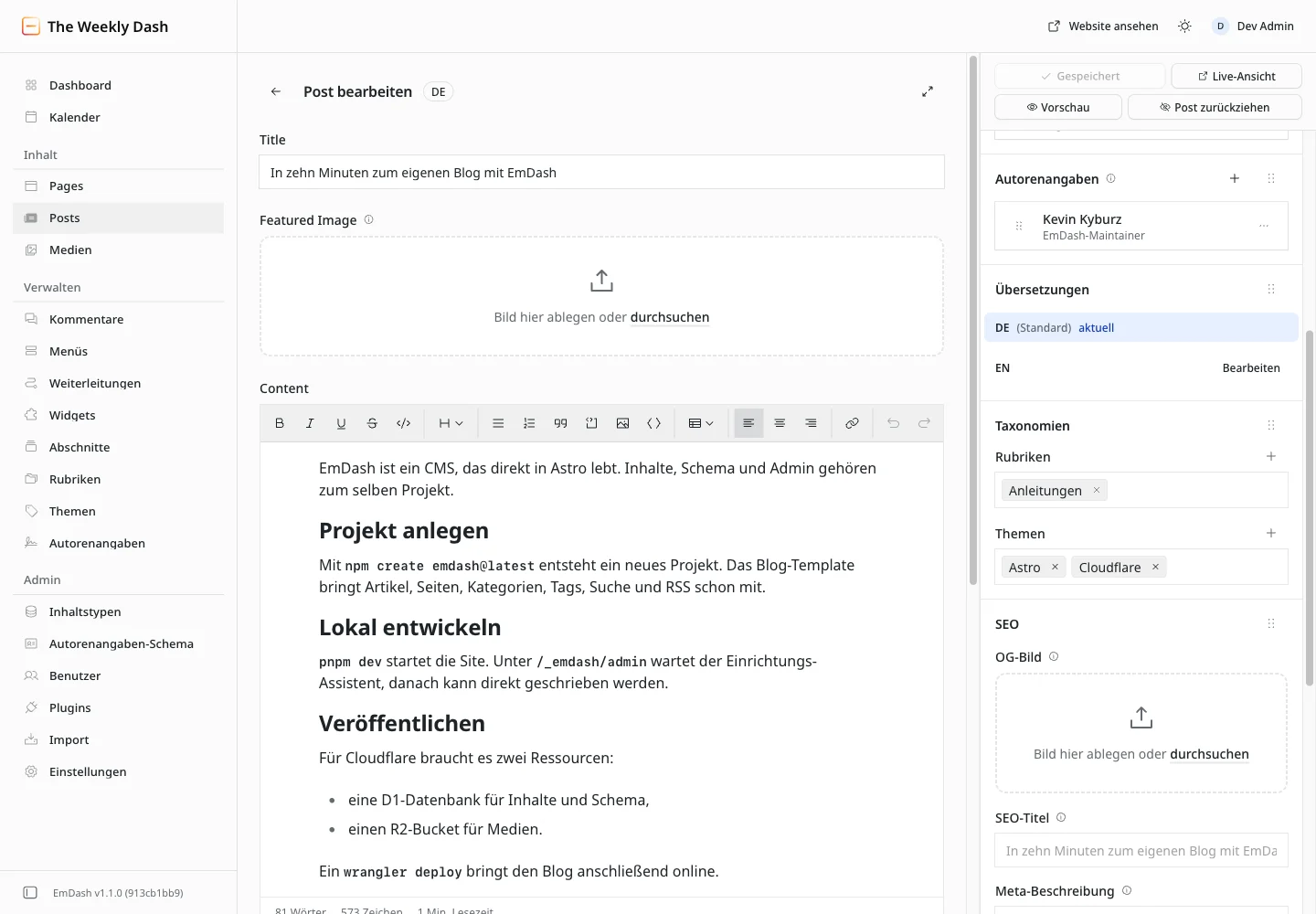1316x914 pixels.
Task: Click the Vorschau button
Action: click(1058, 107)
